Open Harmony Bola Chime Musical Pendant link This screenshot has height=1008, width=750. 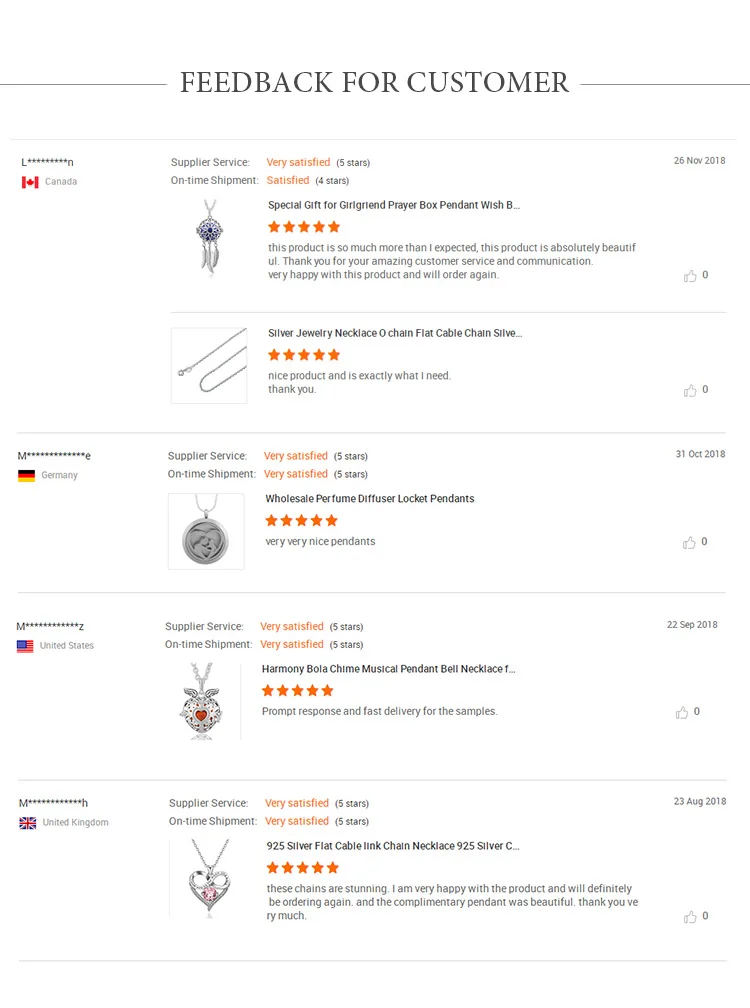[x=389, y=669]
